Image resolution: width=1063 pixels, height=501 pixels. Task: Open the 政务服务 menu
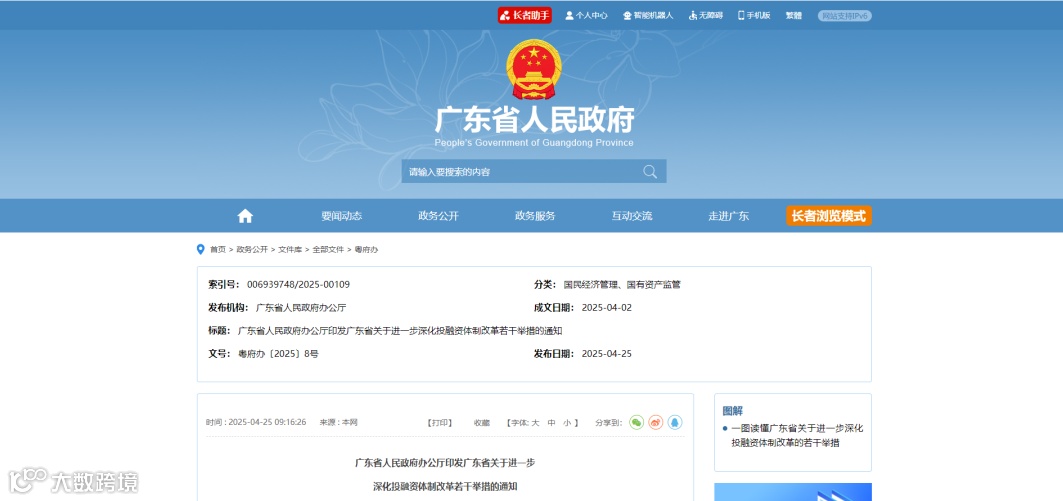coord(535,216)
